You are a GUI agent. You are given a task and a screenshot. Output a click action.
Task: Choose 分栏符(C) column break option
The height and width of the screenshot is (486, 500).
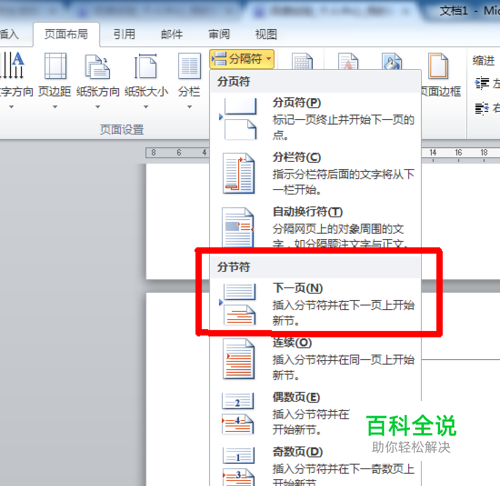pos(315,173)
